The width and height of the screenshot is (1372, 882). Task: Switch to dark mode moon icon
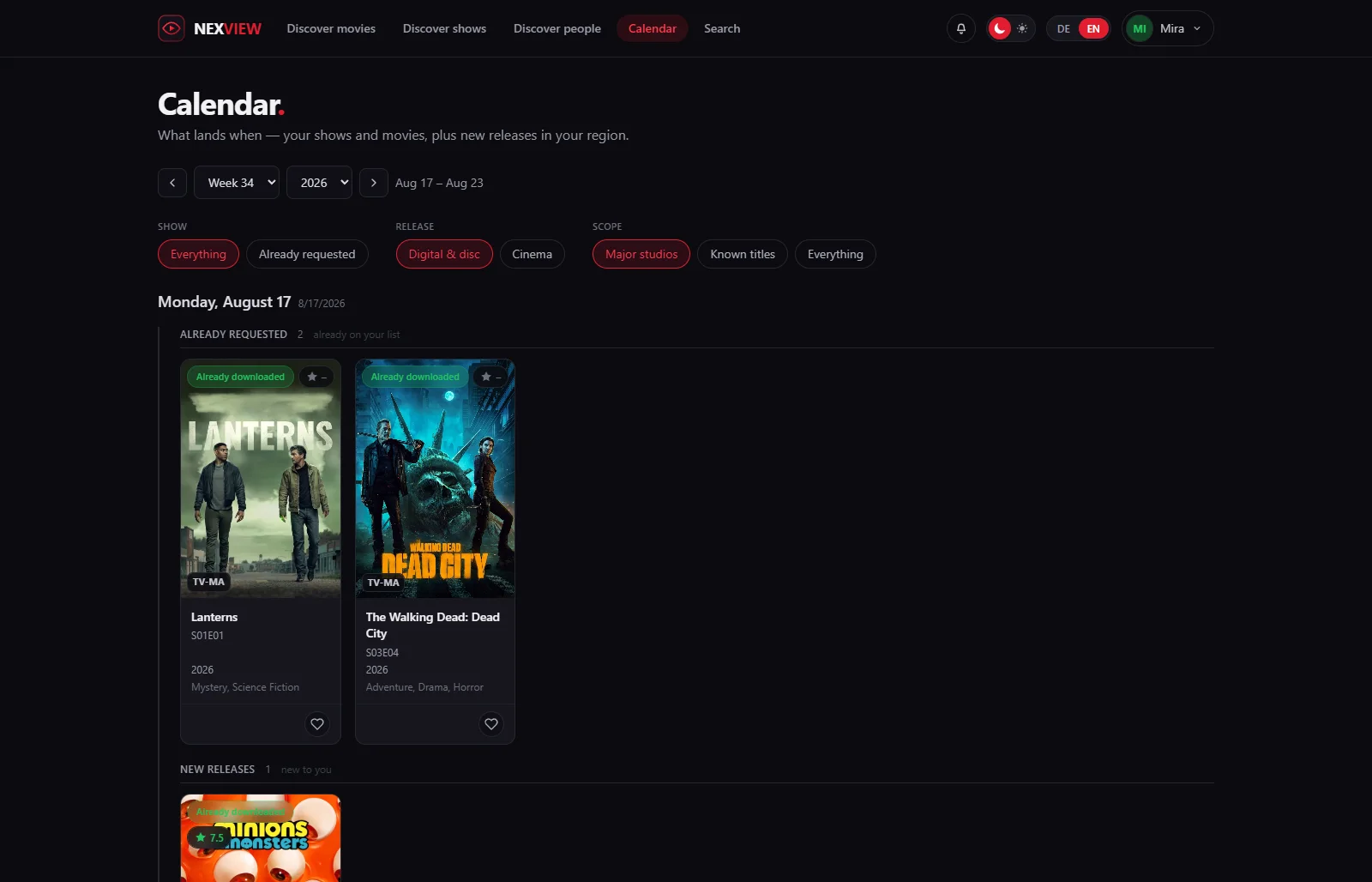999,28
